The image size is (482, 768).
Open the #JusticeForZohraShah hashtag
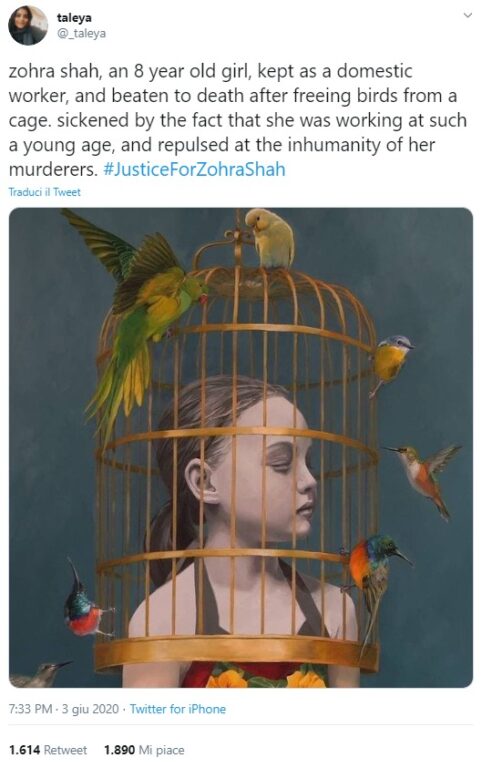194,169
